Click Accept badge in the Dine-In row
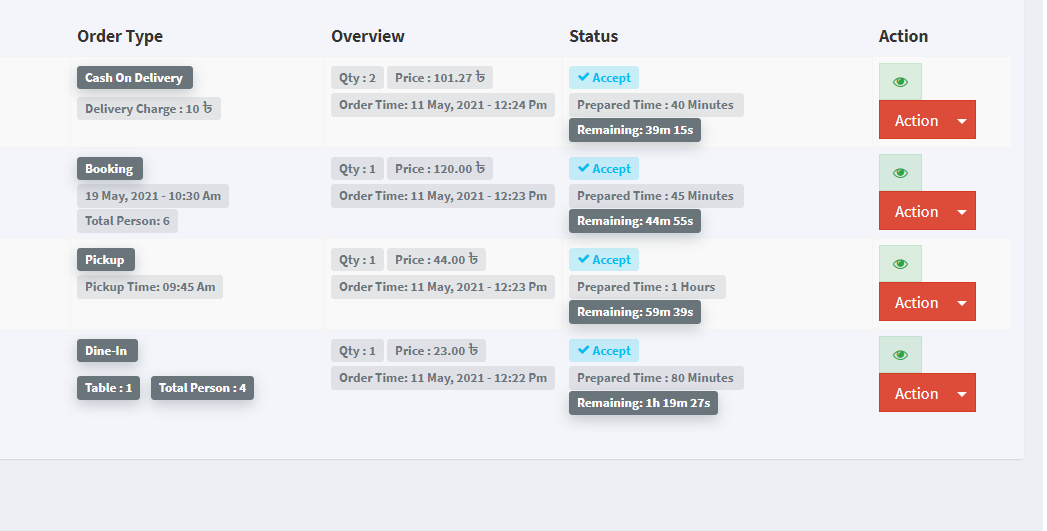 tap(604, 351)
